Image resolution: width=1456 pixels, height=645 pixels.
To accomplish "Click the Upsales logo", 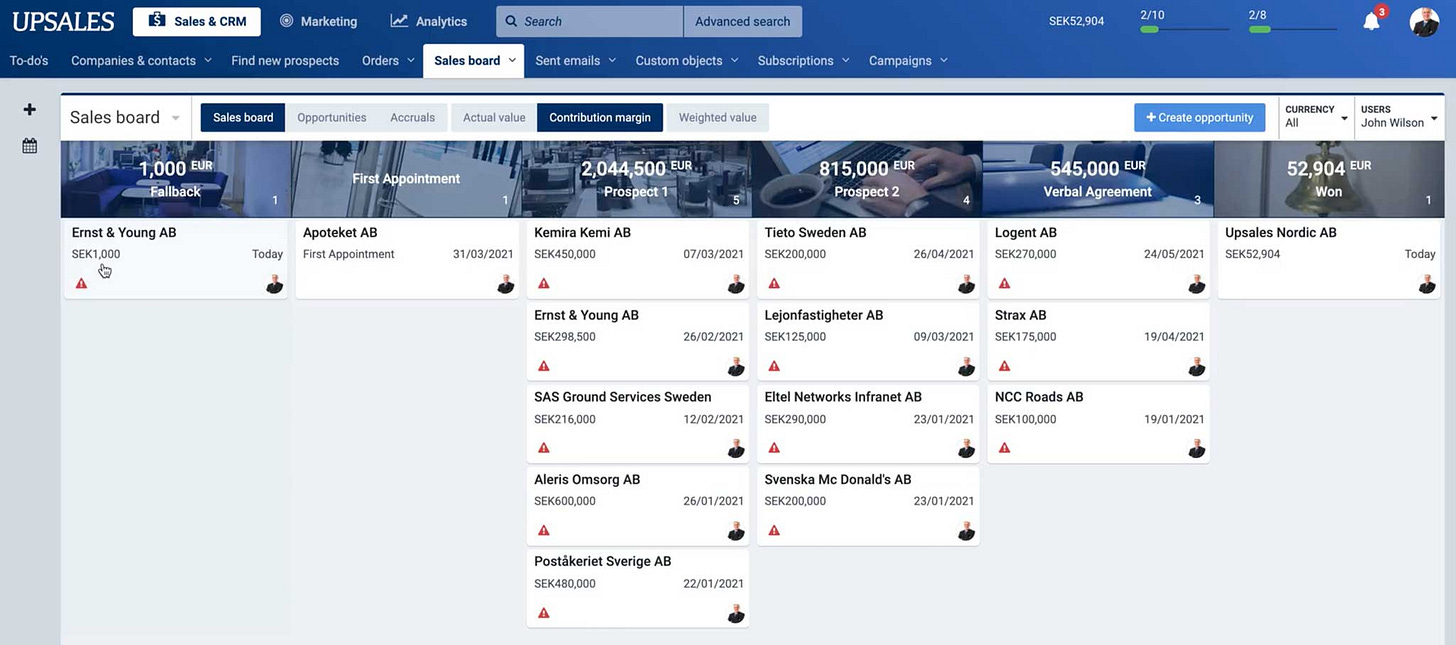I will tap(63, 21).
